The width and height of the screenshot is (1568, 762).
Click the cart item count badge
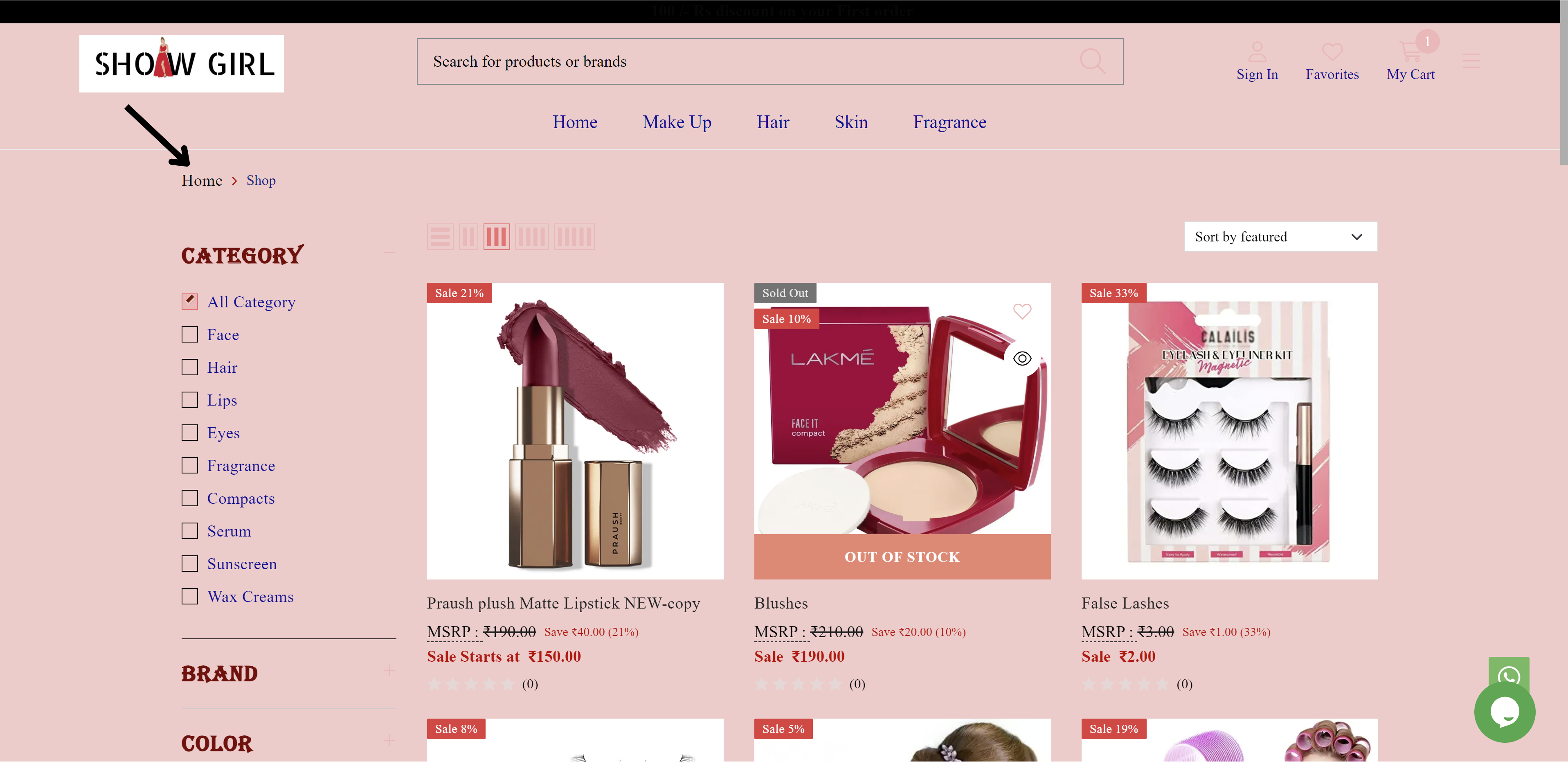click(x=1427, y=41)
